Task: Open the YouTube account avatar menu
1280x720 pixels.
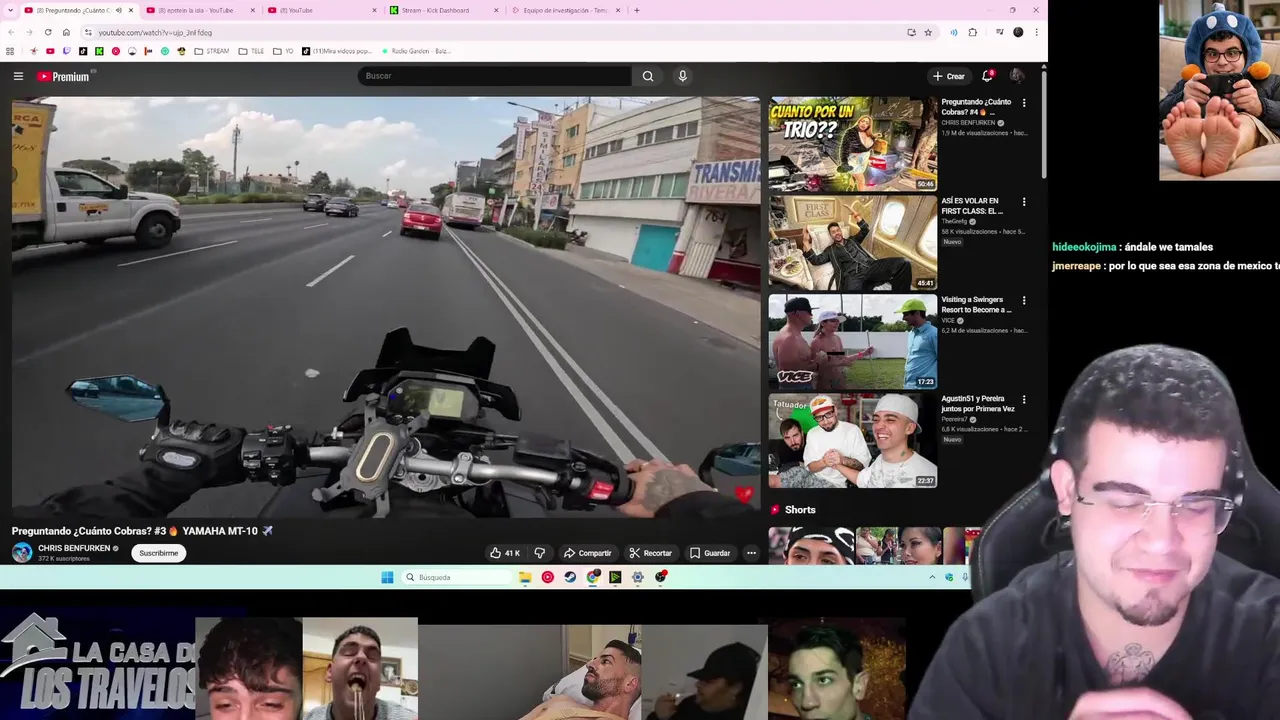Action: pyautogui.click(x=1017, y=76)
